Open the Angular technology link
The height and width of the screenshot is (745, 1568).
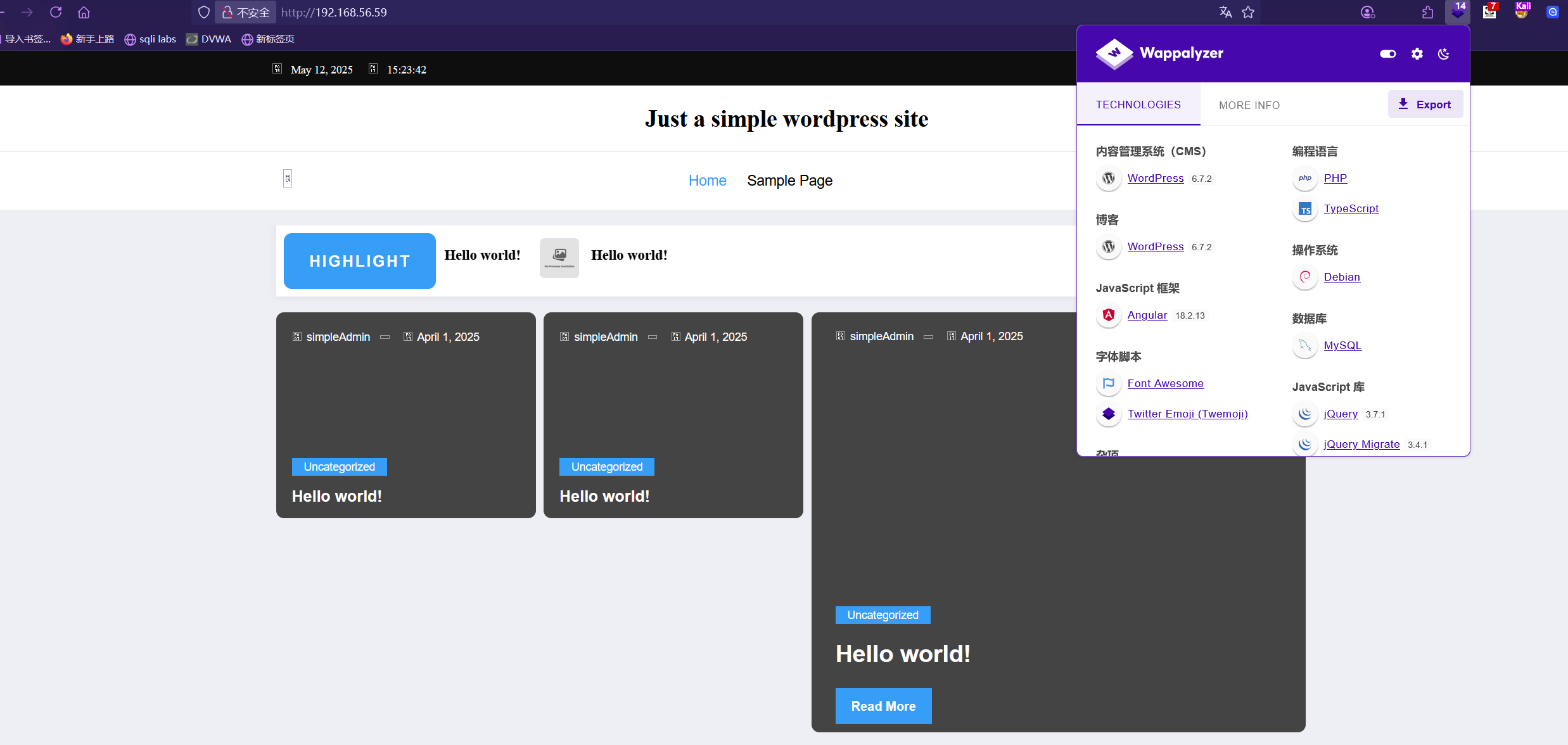click(1147, 315)
